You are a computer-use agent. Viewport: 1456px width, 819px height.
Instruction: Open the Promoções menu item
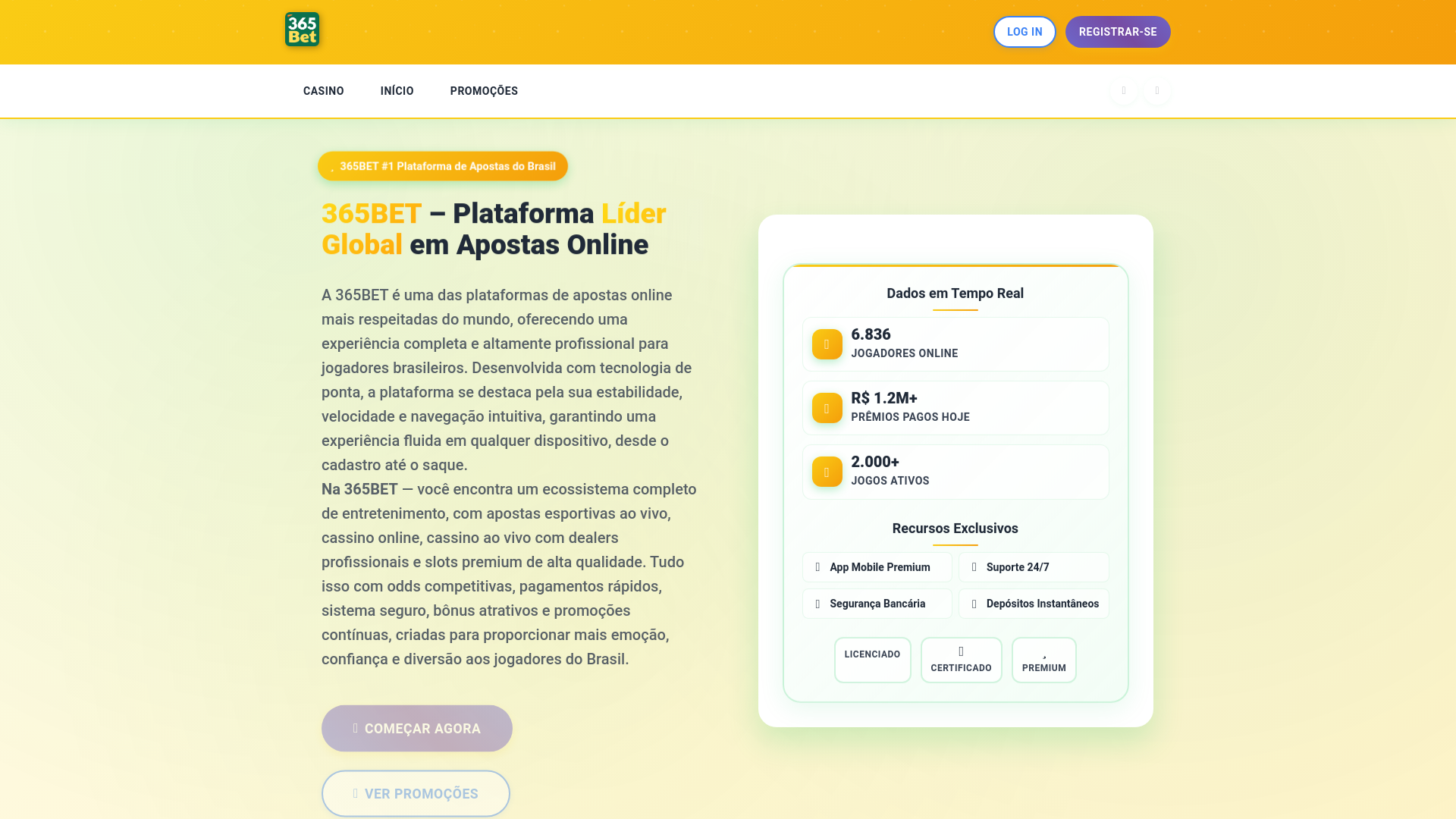(484, 91)
